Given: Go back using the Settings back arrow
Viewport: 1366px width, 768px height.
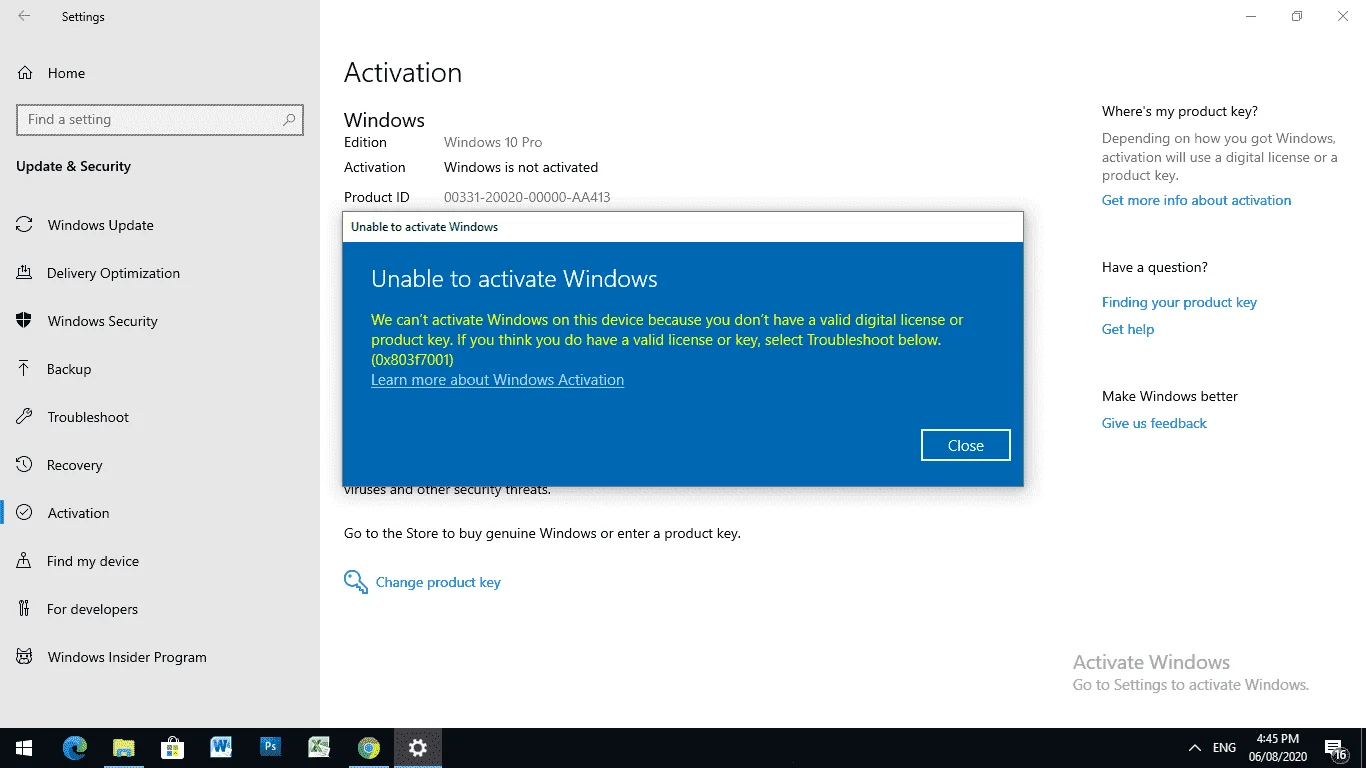Looking at the screenshot, I should pyautogui.click(x=24, y=17).
